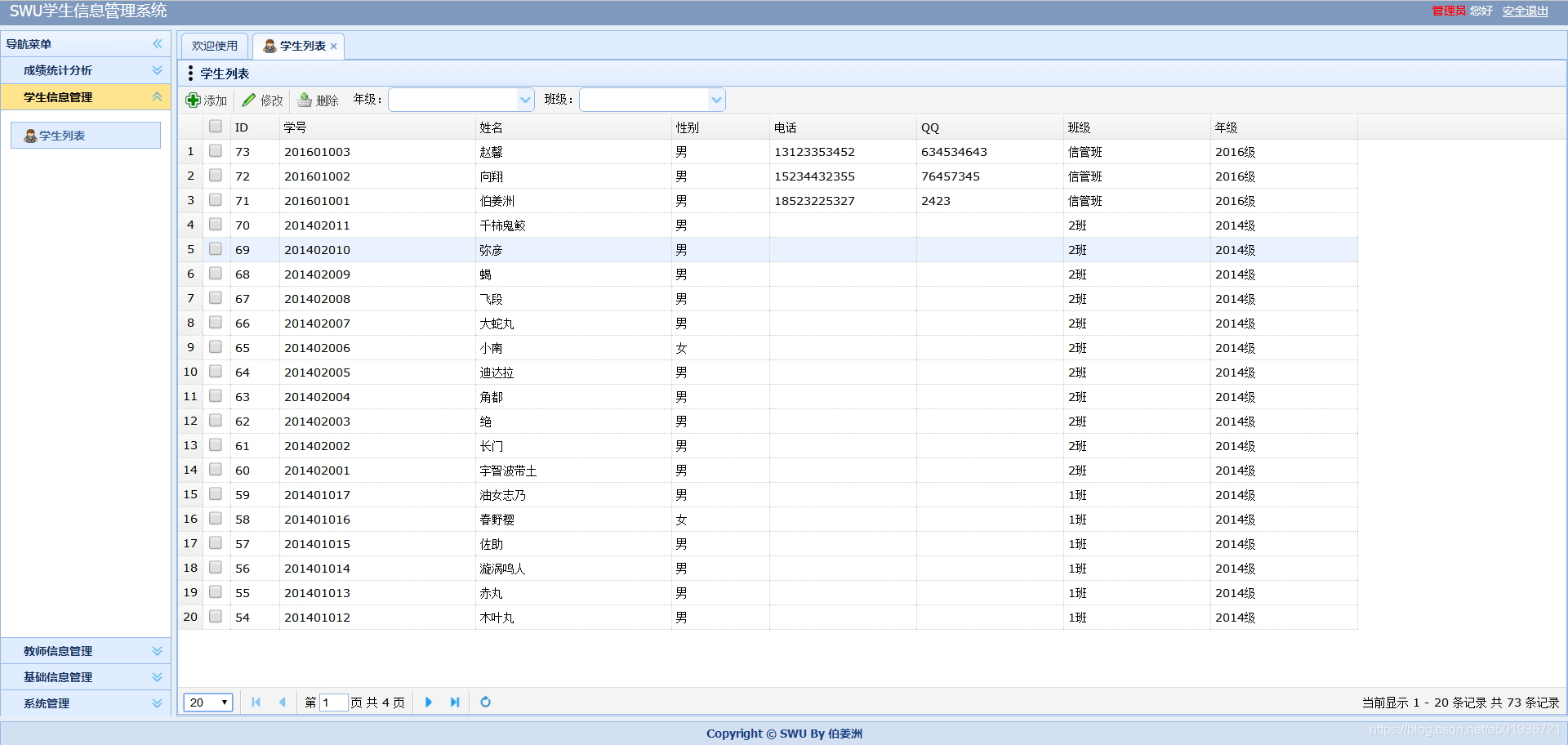The image size is (1568, 745).
Task: Collapse the navigation menu (导航菜单) panel
Action: pos(158,44)
